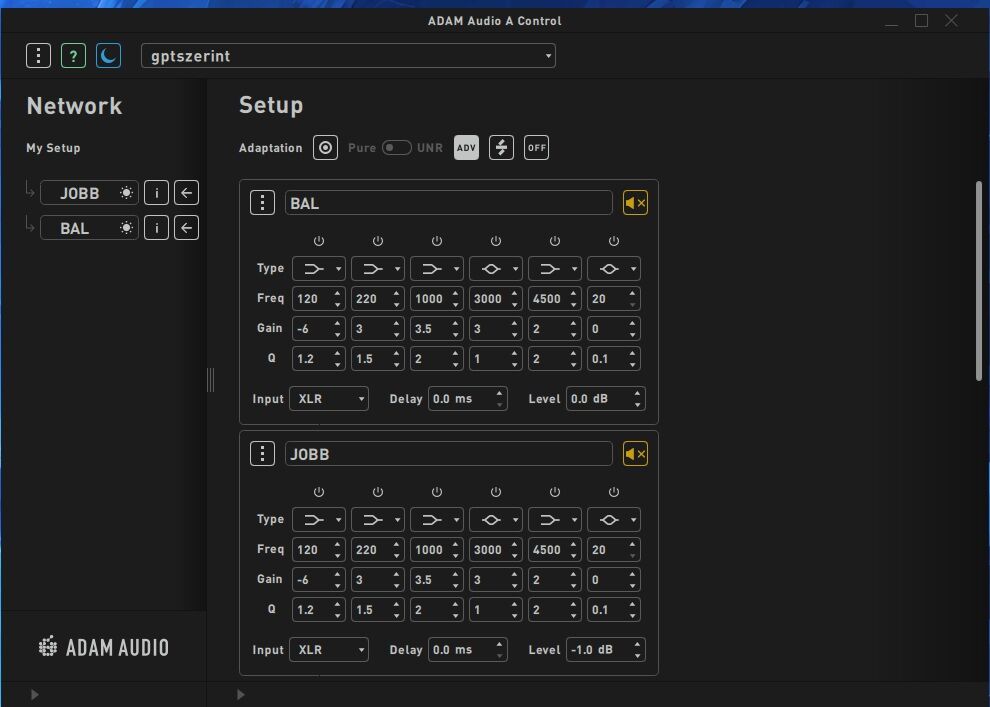
Task: Click the JOBB Level -1.0 dB field
Action: 605,650
